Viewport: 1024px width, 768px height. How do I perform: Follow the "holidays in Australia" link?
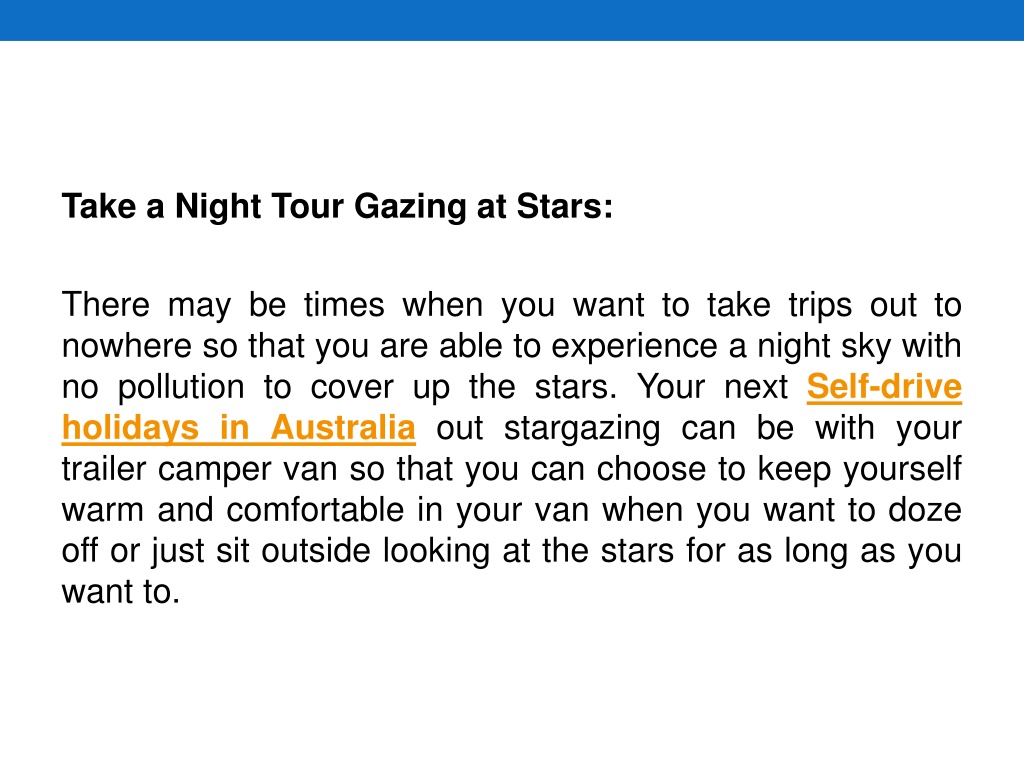[238, 428]
